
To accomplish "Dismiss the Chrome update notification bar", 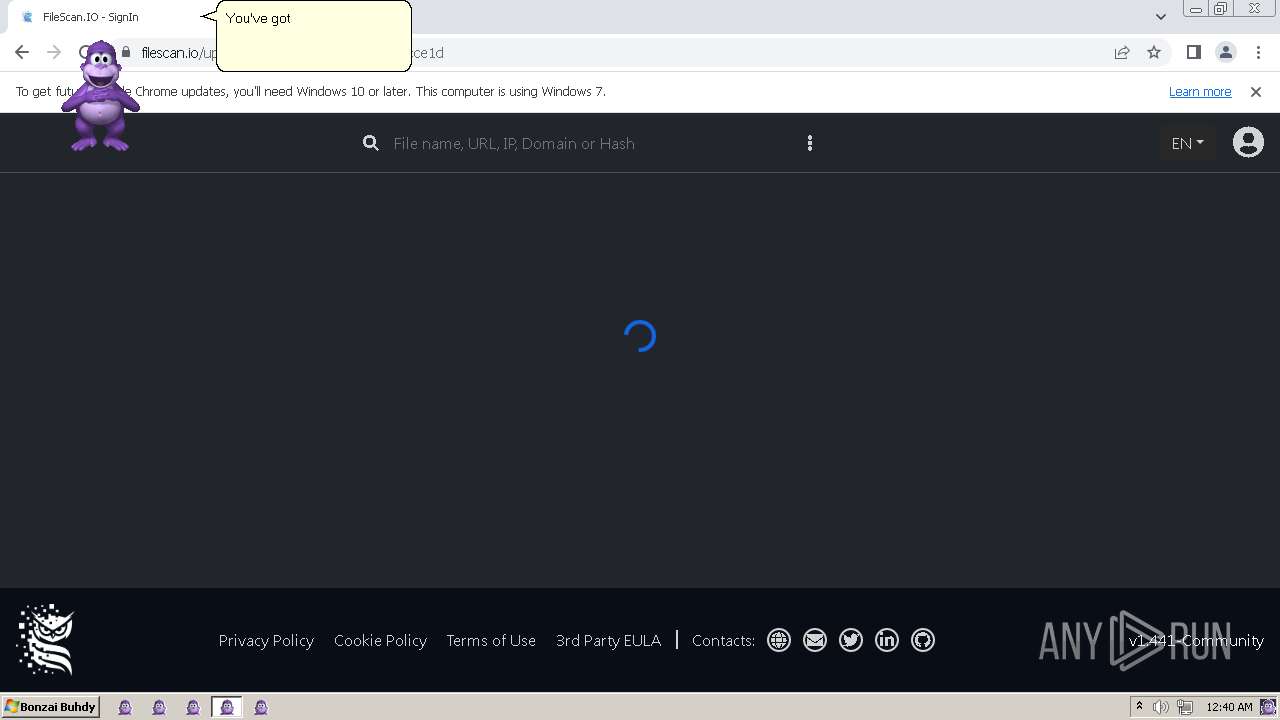I will click(1256, 91).
